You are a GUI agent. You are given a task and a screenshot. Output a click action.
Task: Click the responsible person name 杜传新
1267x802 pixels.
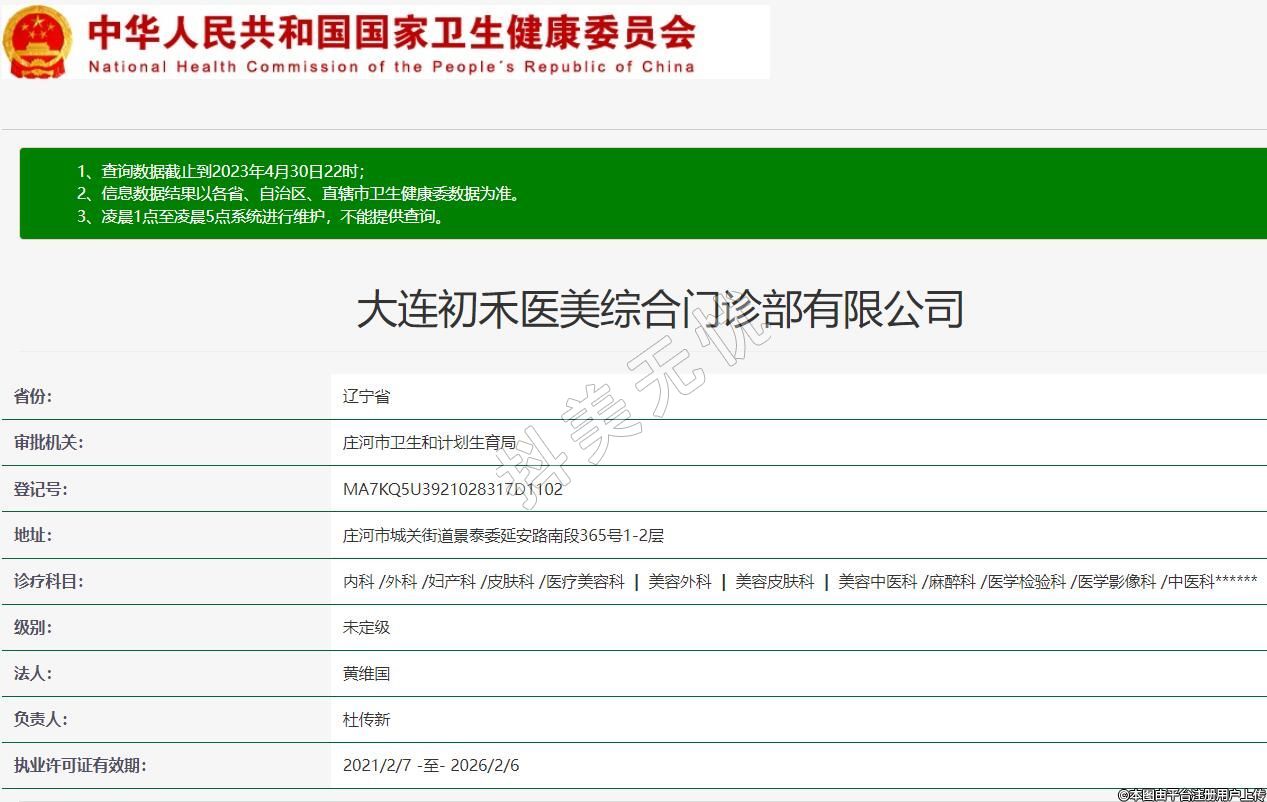click(366, 719)
